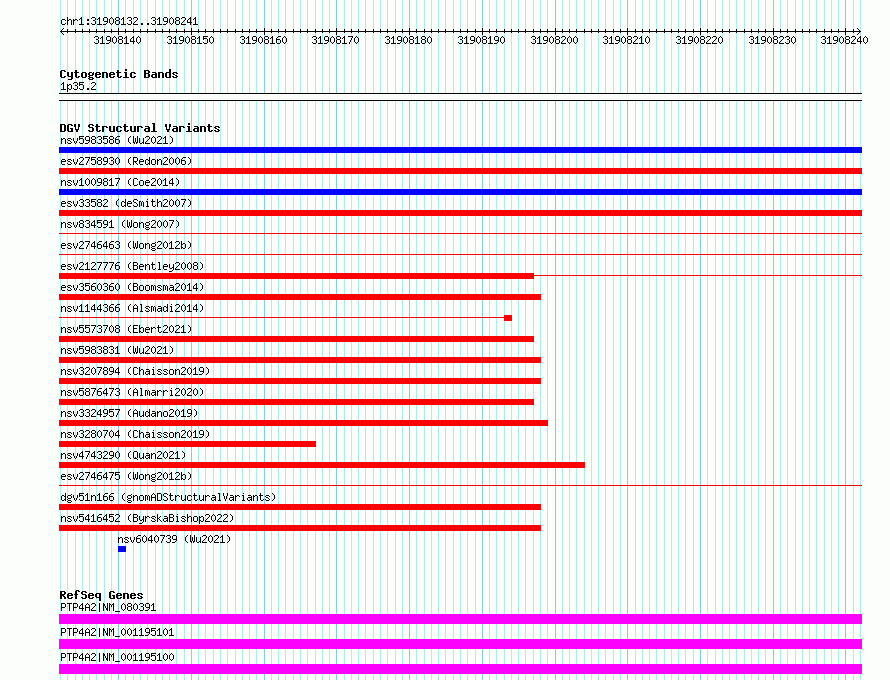
Task: Open nsv3207894 (Chaisson2019) label
Action: click(x=135, y=371)
